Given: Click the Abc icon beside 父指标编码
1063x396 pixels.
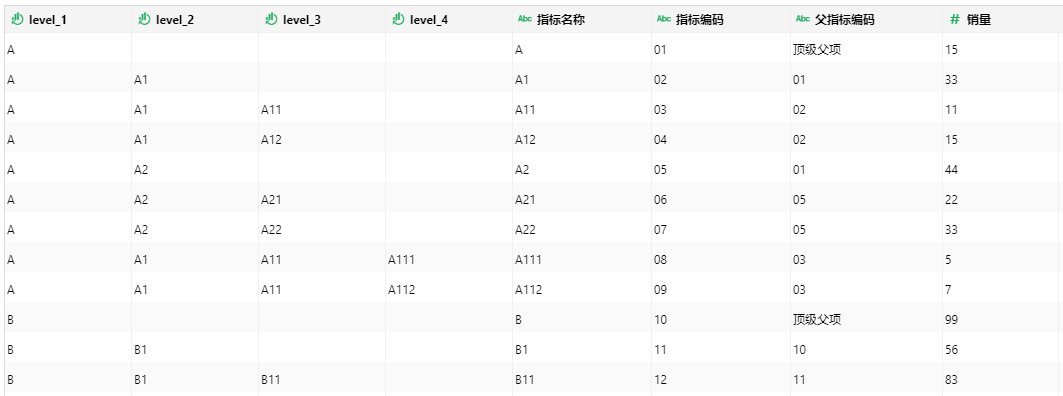Looking at the screenshot, I should pos(803,20).
